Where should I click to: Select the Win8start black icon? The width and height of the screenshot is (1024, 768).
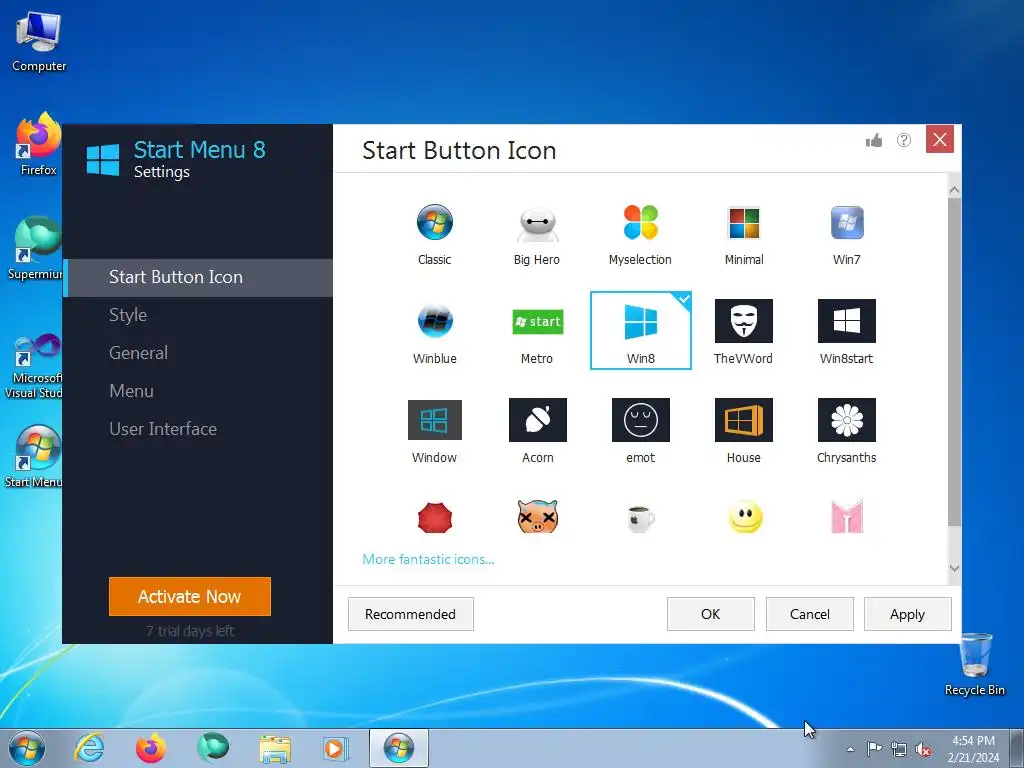(x=846, y=332)
